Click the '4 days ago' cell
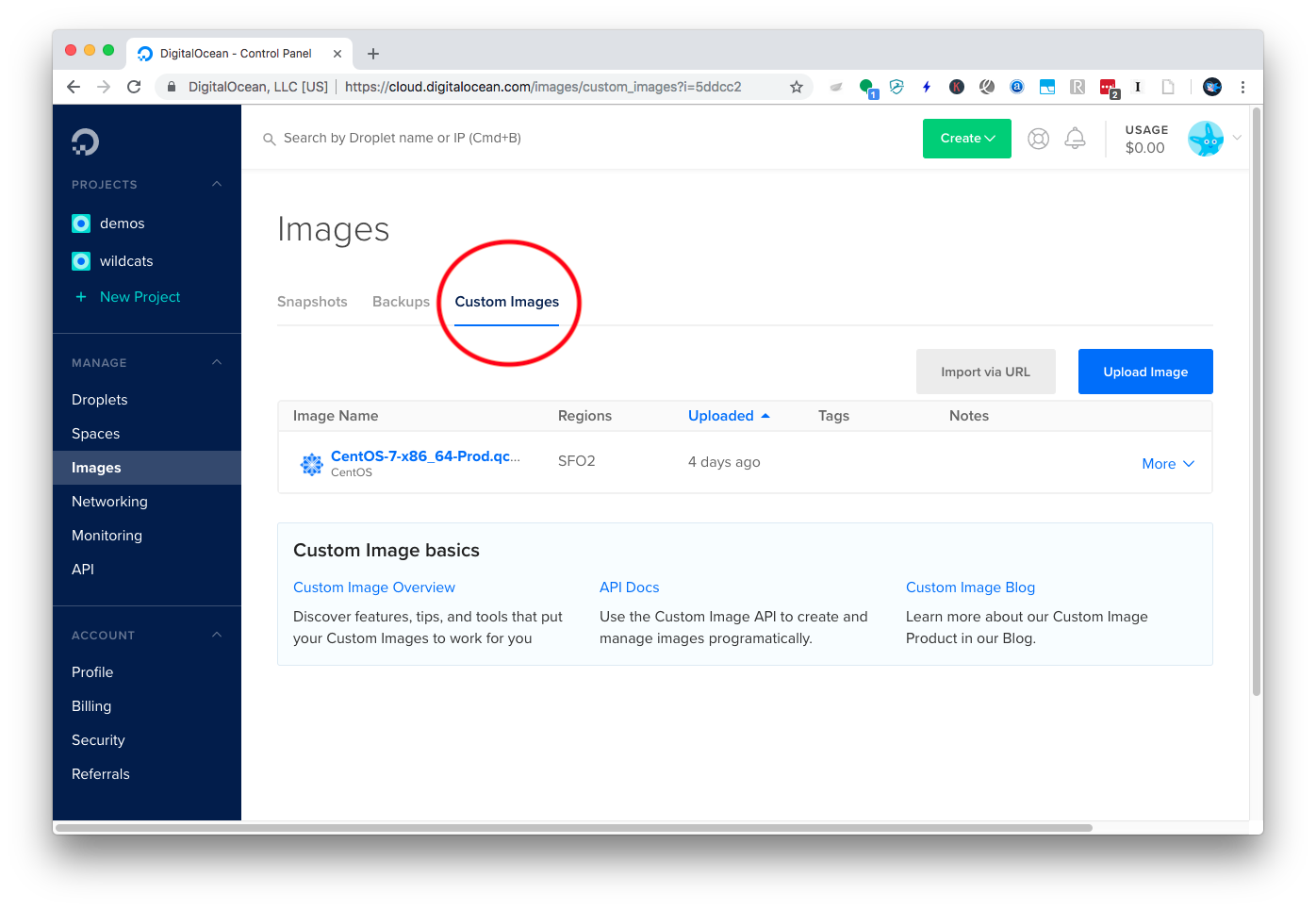Image resolution: width=1316 pixels, height=910 pixels. pyautogui.click(x=724, y=462)
